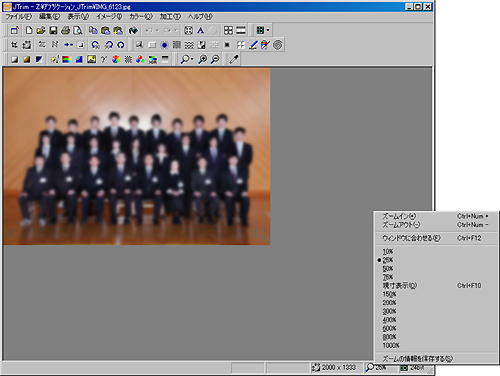Rotate image 90 degrees left icon
This screenshot has width=500, height=376.
[x=96, y=45]
